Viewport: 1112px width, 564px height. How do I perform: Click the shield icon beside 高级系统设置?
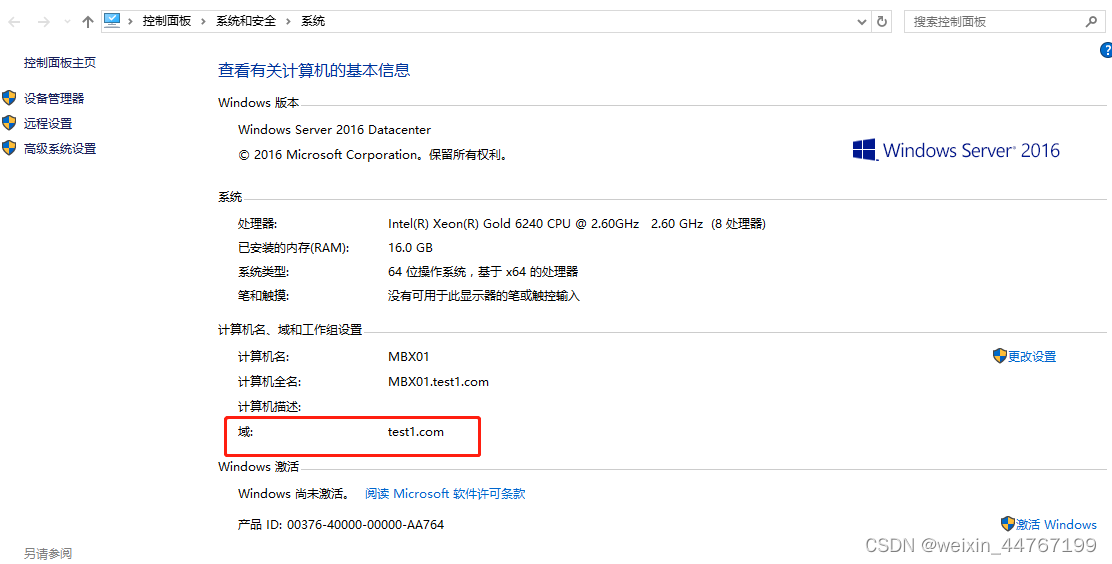pos(9,148)
